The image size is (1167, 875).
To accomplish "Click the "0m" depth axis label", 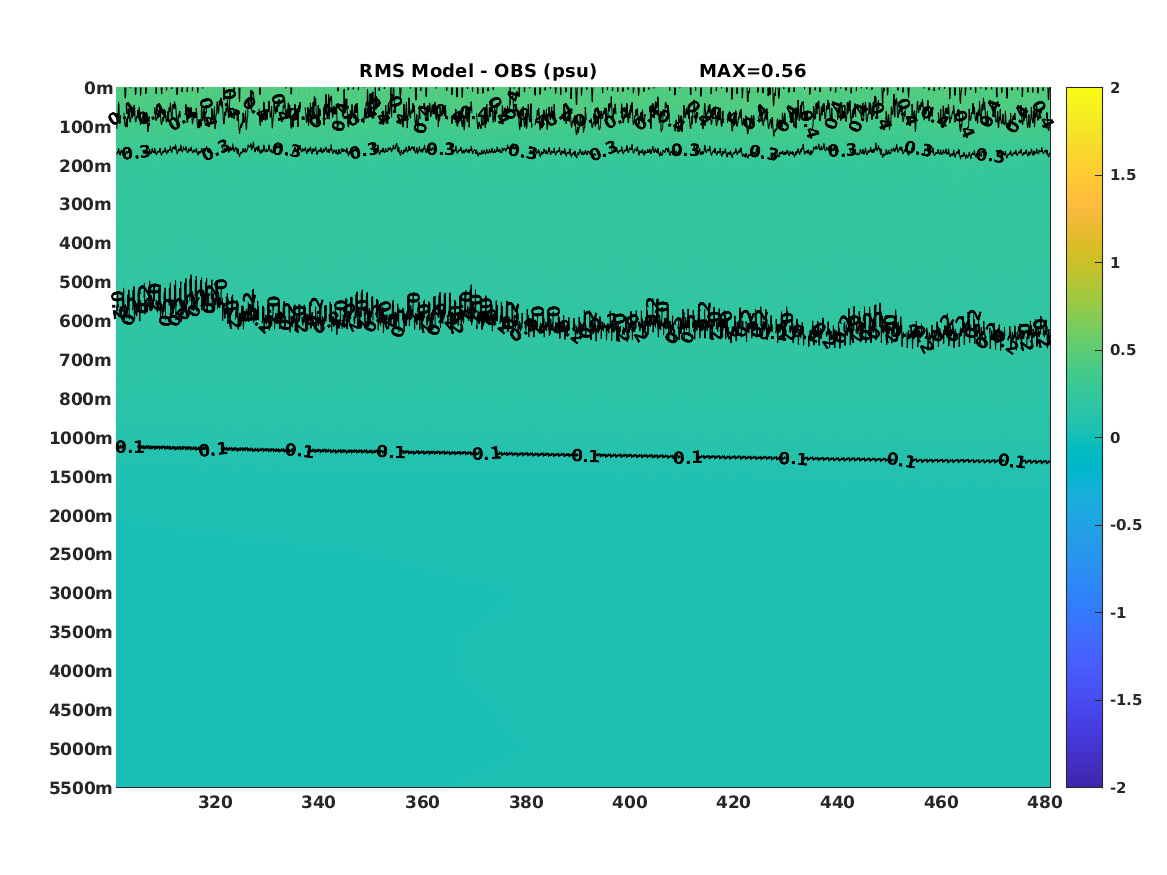I will (98, 89).
